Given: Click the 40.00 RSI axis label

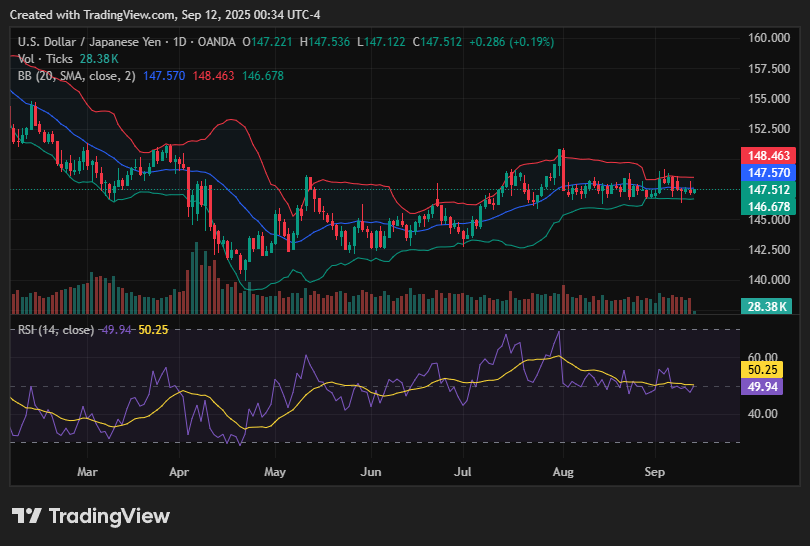Looking at the screenshot, I should point(762,414).
